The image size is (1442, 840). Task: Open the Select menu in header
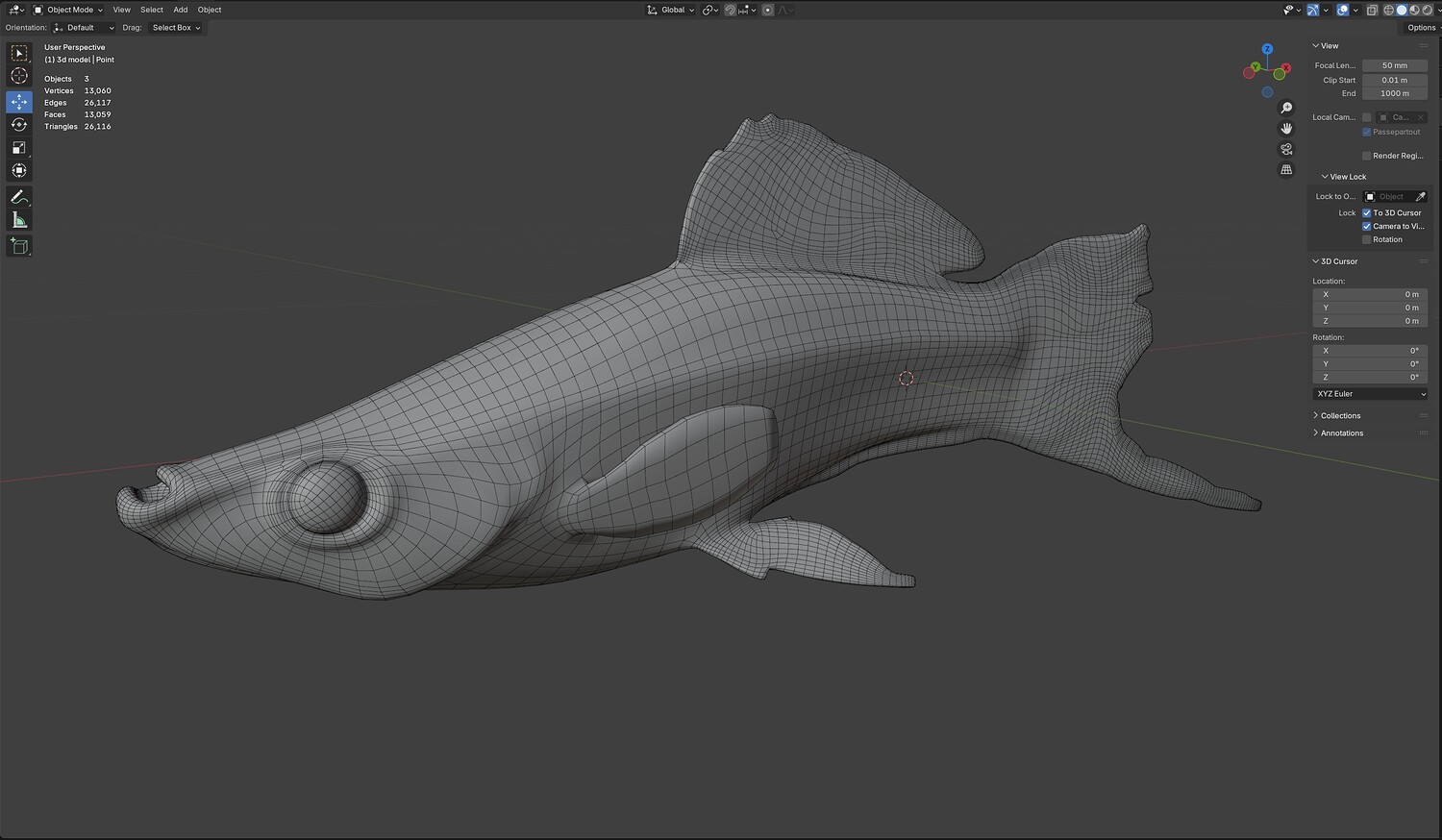pos(152,10)
